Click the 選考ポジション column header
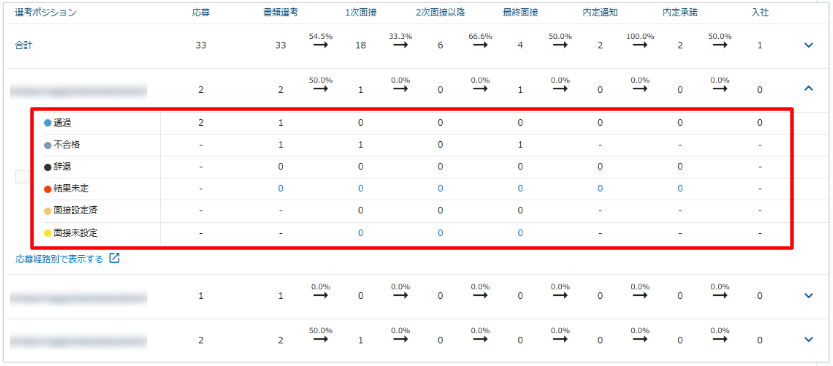The height and width of the screenshot is (366, 833). (x=46, y=13)
